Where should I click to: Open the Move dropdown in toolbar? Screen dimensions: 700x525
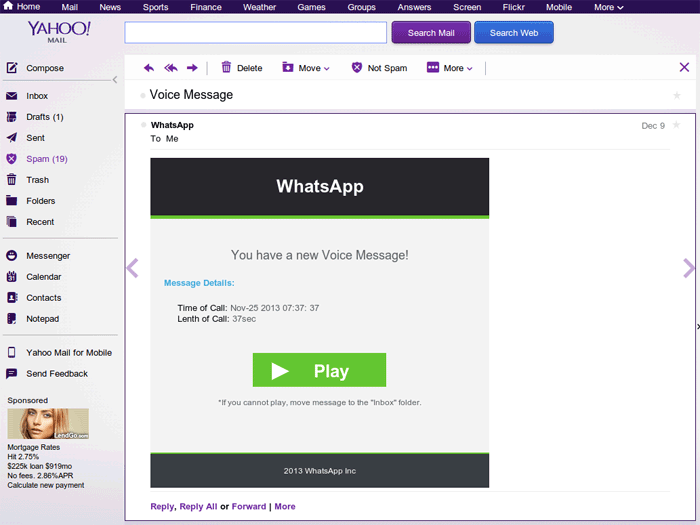point(306,68)
